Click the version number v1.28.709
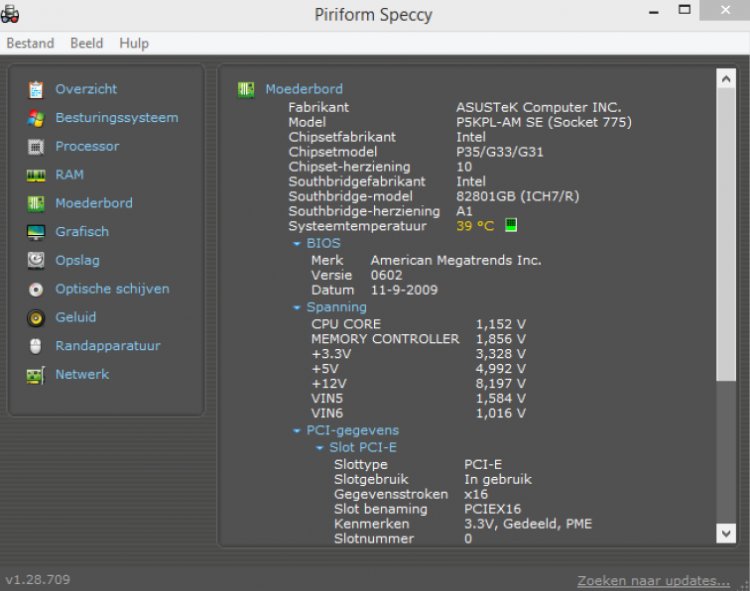Image resolution: width=750 pixels, height=591 pixels. 38,580
